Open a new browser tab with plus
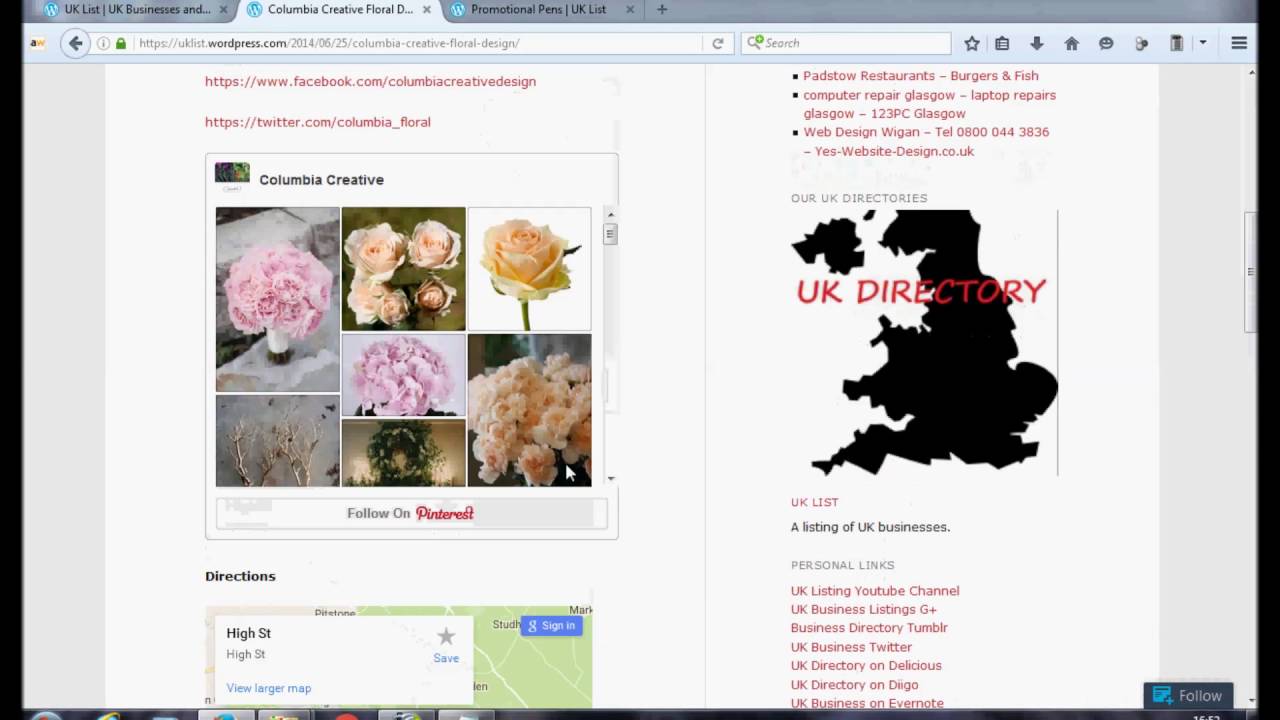Viewport: 1280px width, 720px height. [x=662, y=10]
